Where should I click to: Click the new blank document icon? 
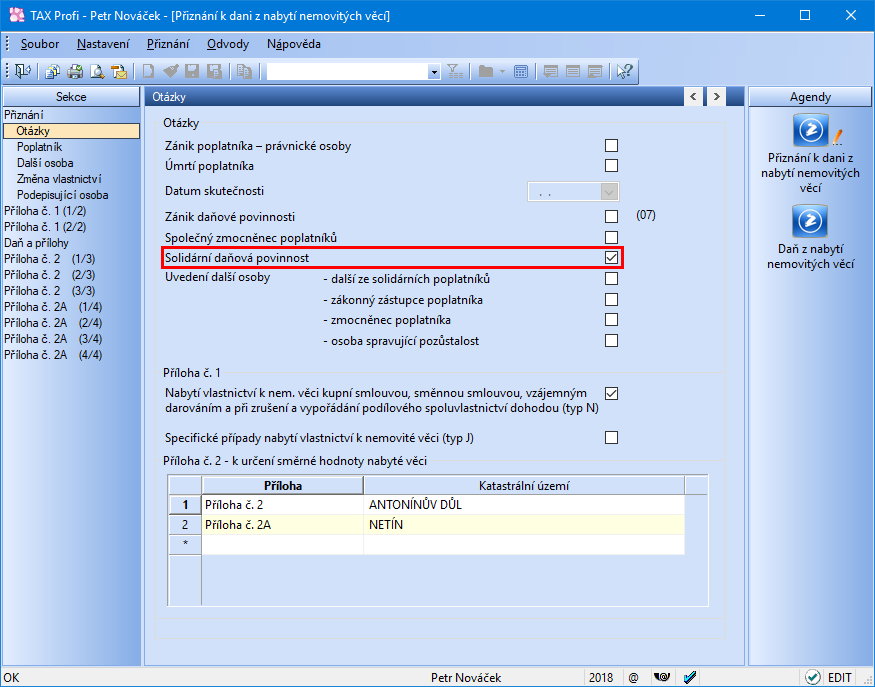tap(148, 71)
